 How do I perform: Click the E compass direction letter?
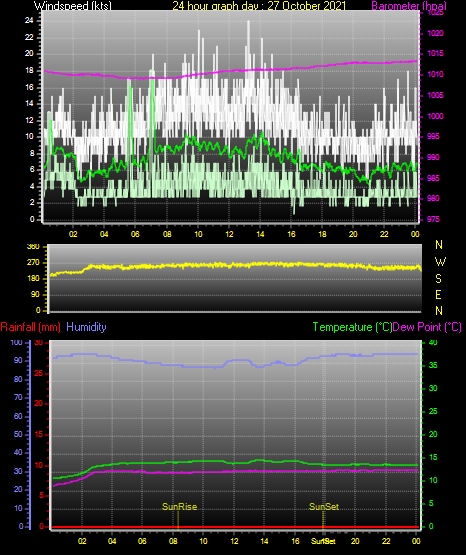438,294
